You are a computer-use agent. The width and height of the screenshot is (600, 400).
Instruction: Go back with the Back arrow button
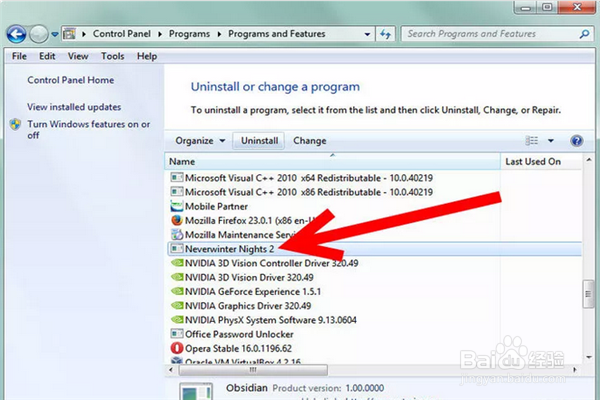point(16,34)
